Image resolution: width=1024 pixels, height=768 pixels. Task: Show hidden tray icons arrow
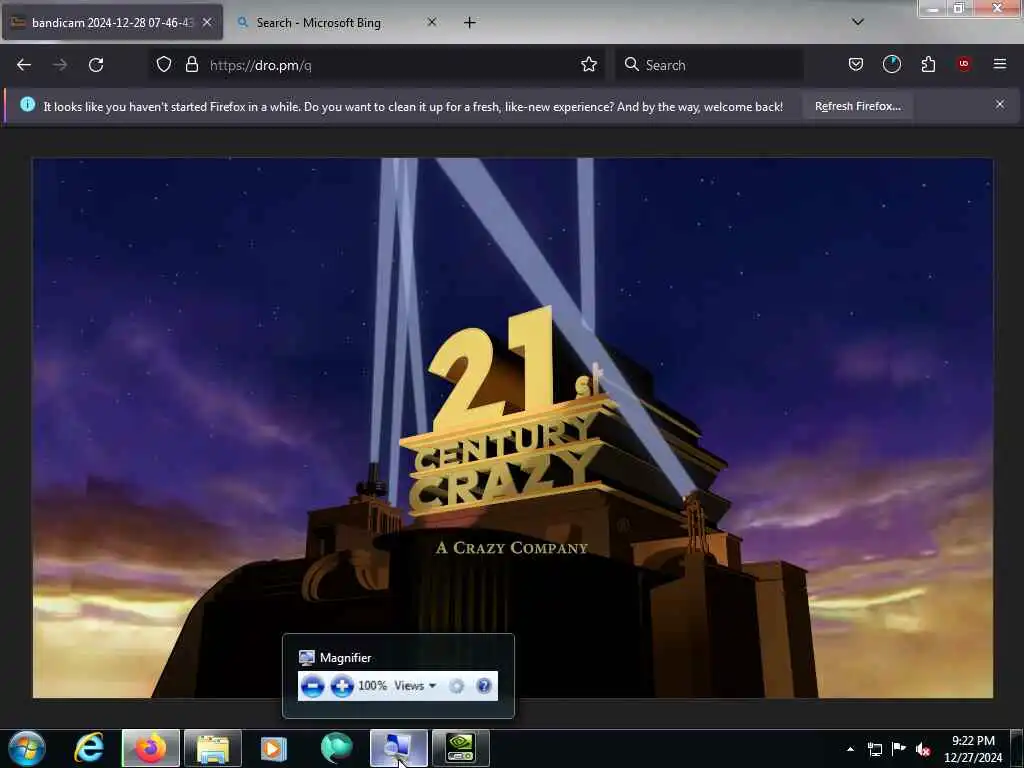pyautogui.click(x=850, y=749)
